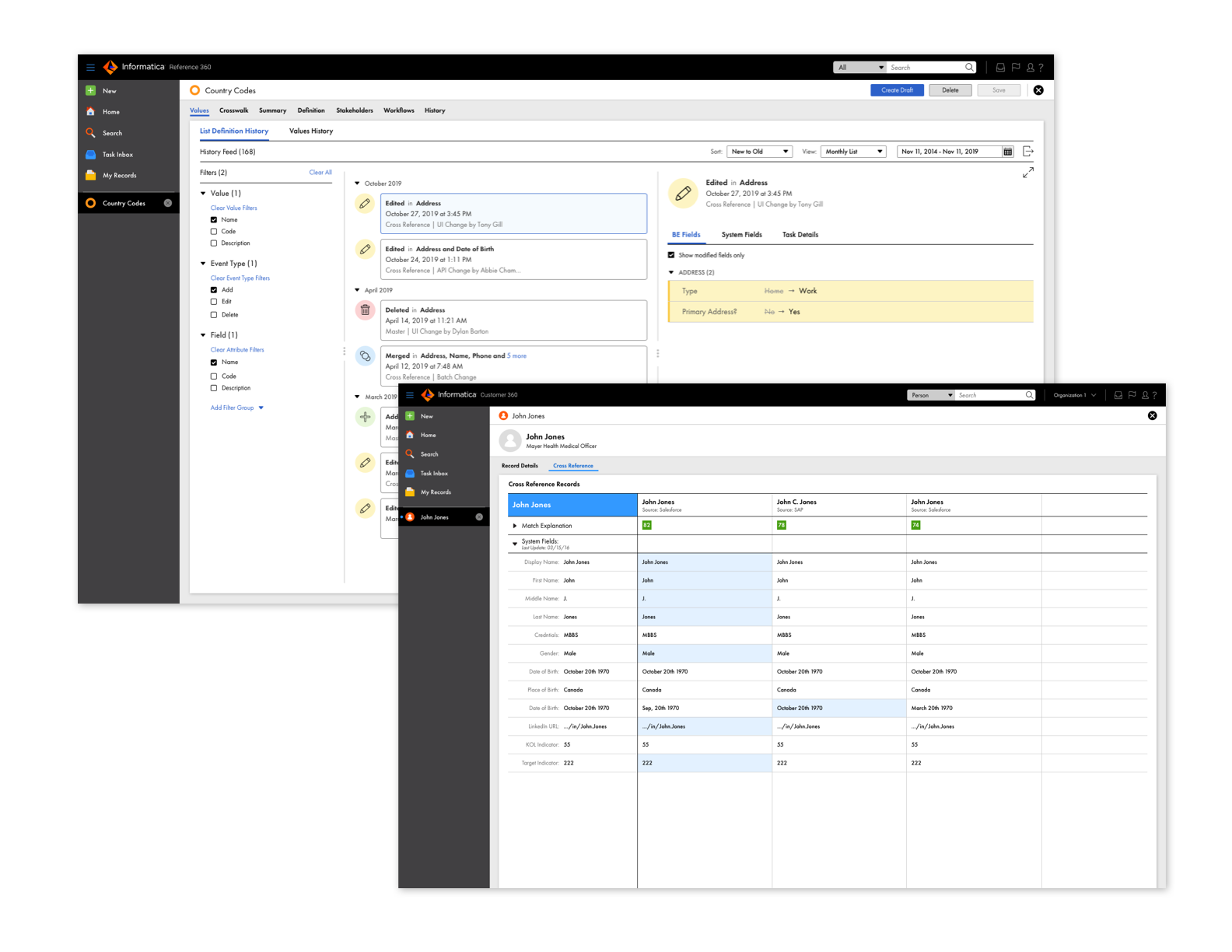The width and height of the screenshot is (1232, 952).
Task: Click Add Filter Group link
Action: point(237,408)
